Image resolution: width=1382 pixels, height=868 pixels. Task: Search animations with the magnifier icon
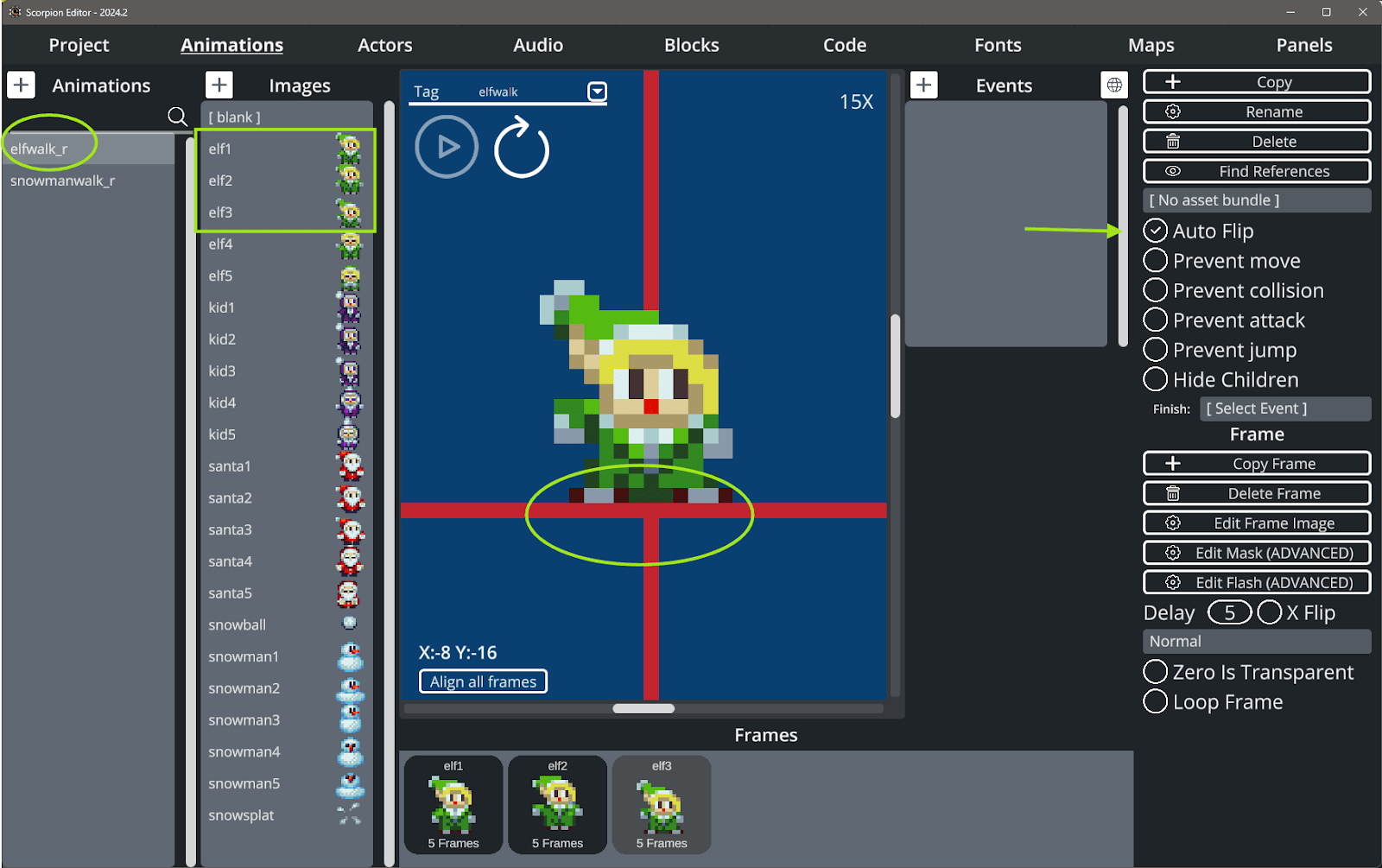pyautogui.click(x=177, y=117)
